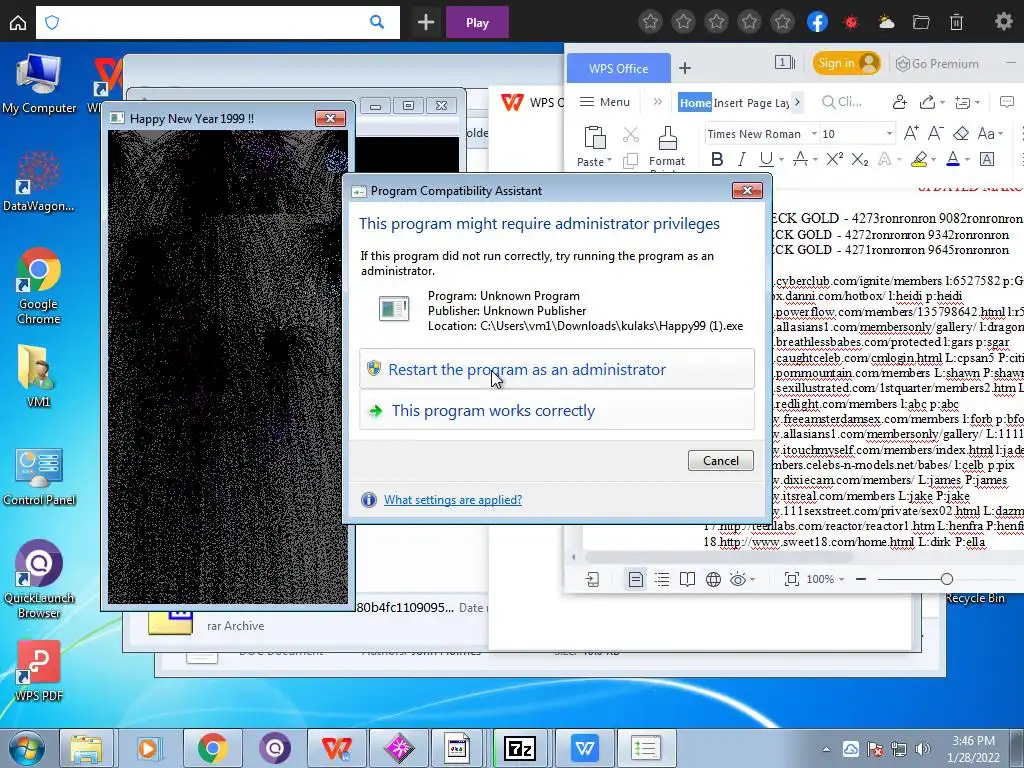Click Eye Protection mode icon
This screenshot has height=768, width=1024.
pos(738,579)
